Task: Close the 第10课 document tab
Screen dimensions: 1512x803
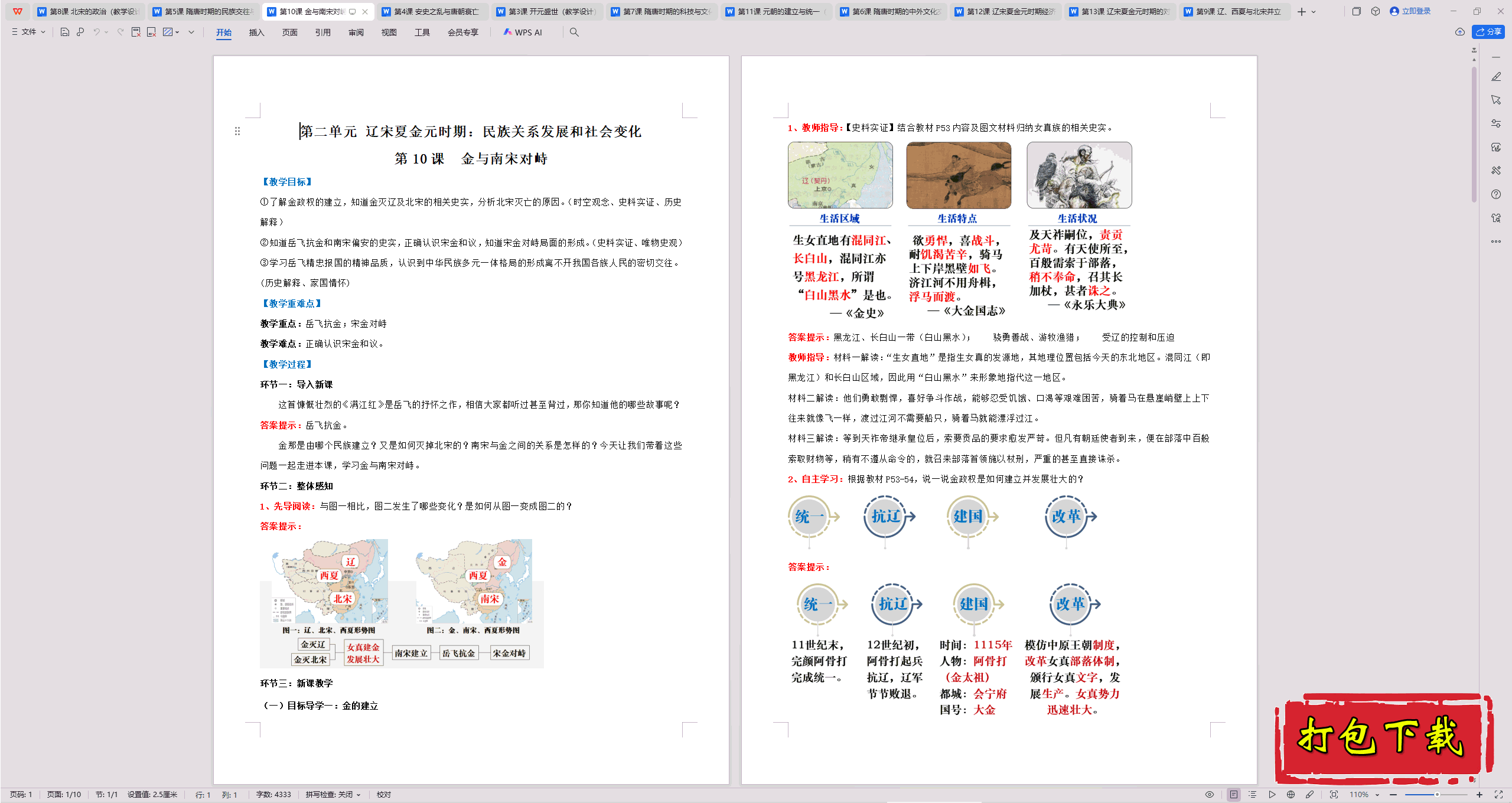Action: click(x=365, y=11)
